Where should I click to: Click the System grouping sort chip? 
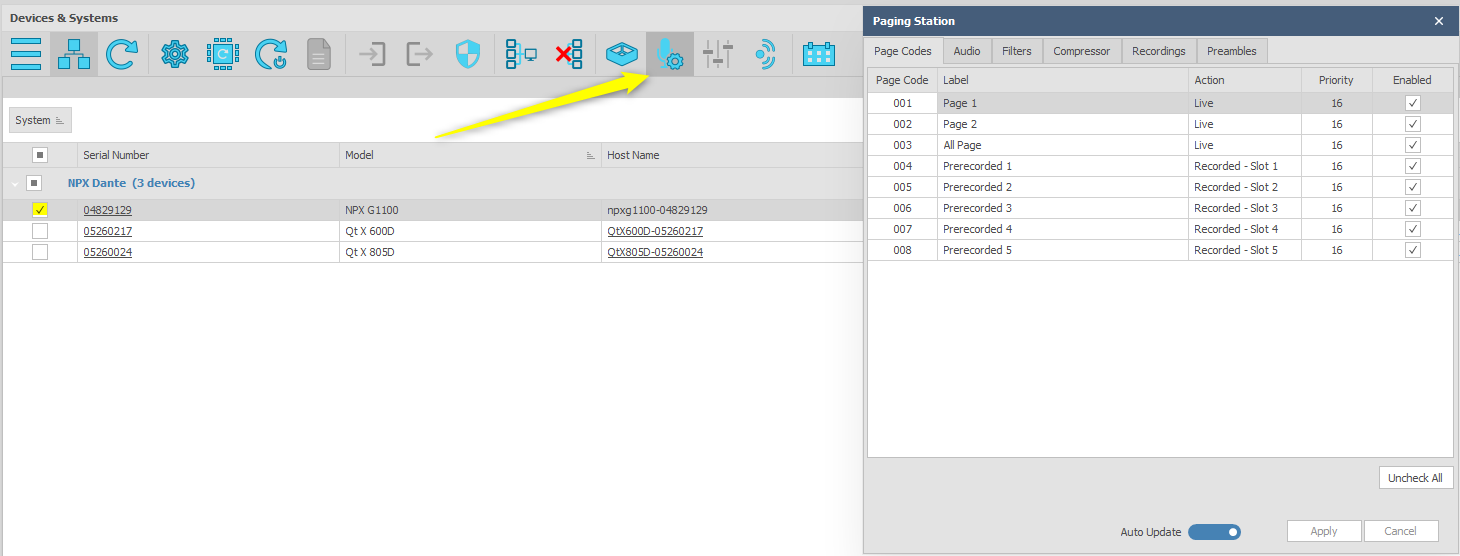coord(40,120)
